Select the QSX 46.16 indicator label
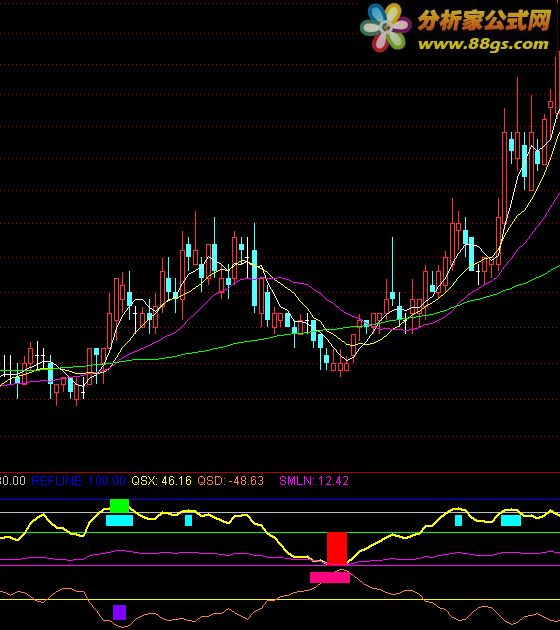 click(x=161, y=481)
